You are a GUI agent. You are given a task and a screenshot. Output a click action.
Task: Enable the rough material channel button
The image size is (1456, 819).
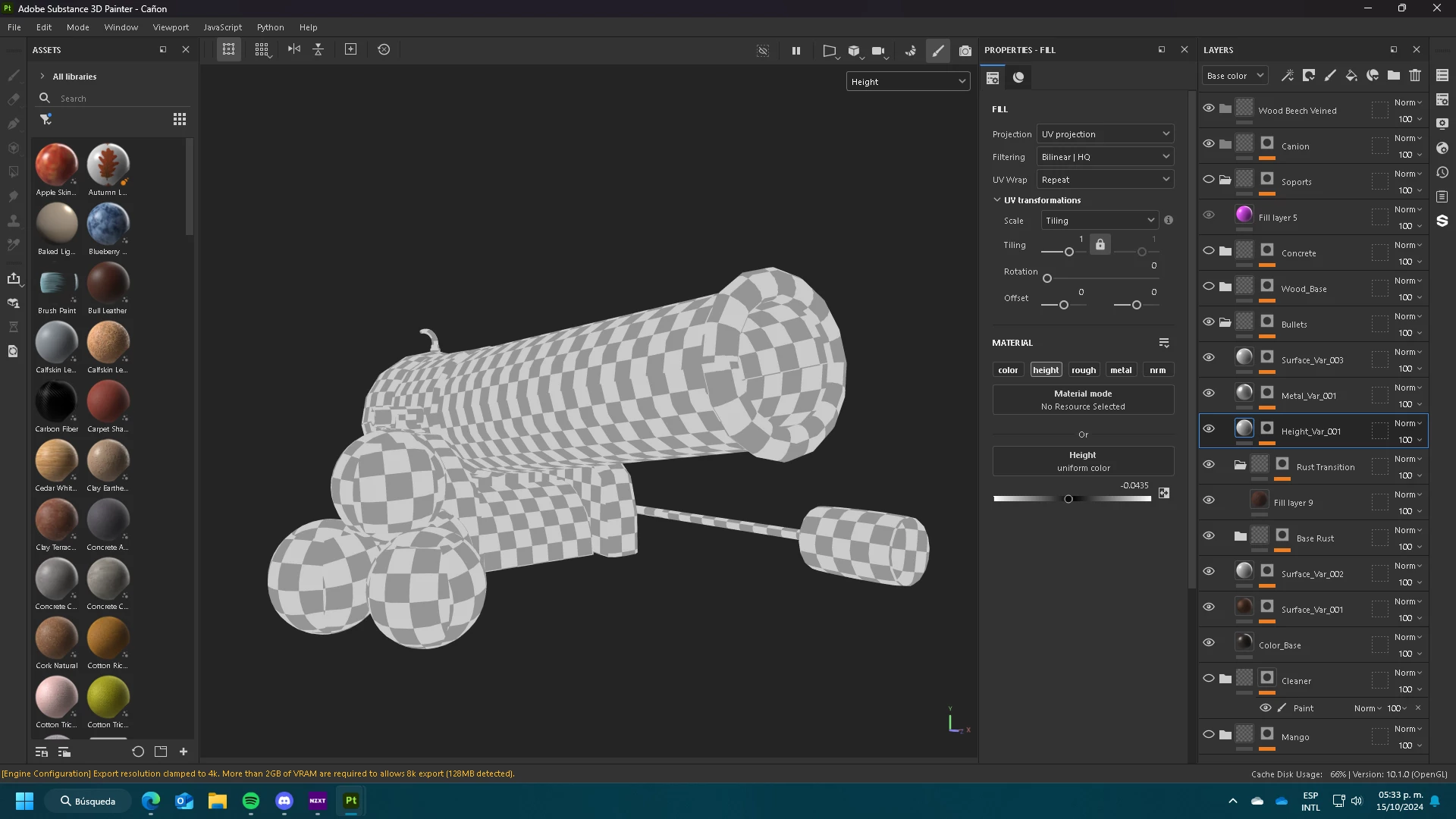[1083, 370]
